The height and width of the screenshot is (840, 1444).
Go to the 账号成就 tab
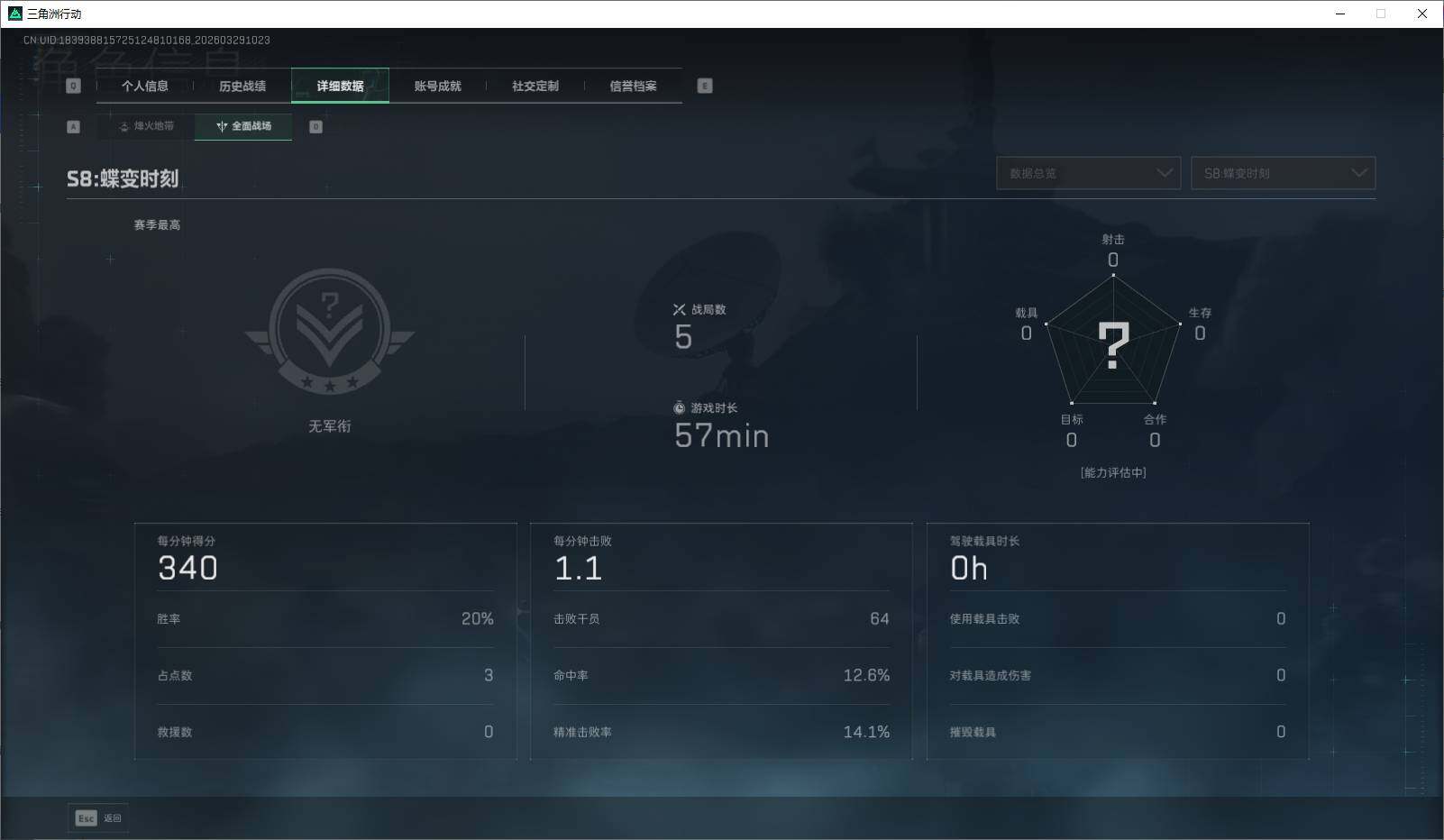pos(438,86)
